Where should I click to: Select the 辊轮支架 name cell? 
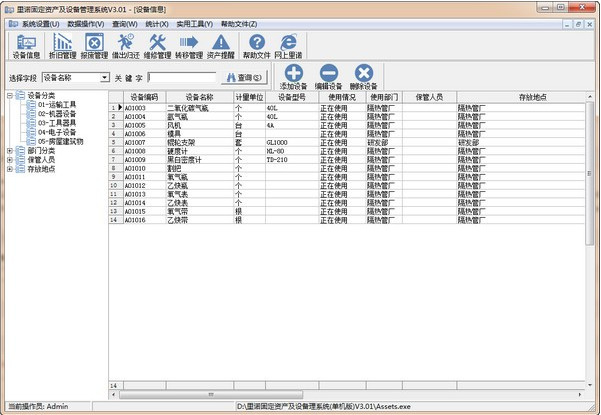pos(200,143)
